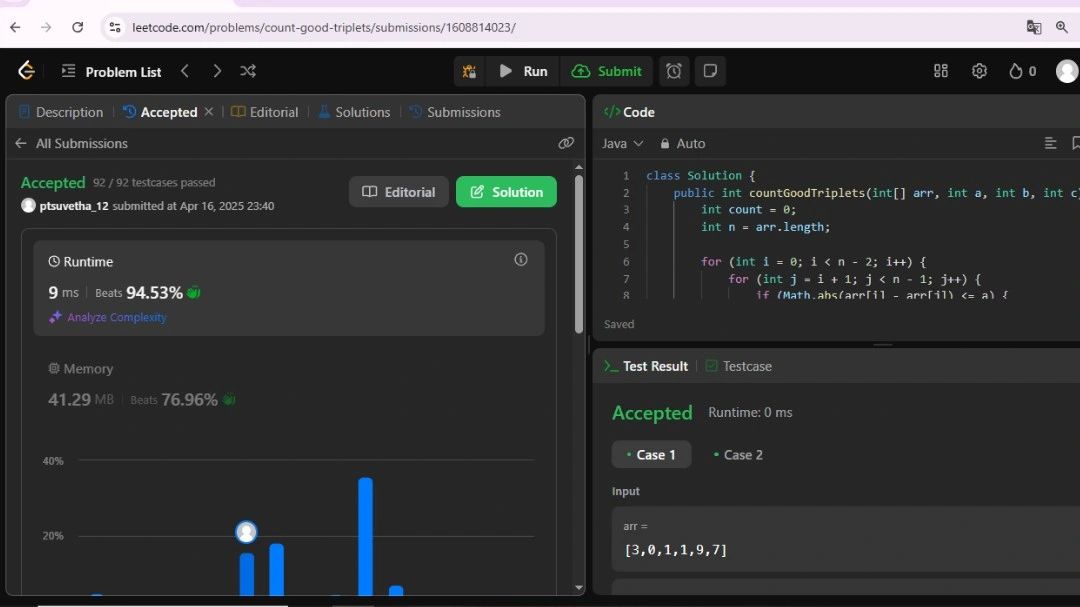Reload the browser page
This screenshot has height=607, width=1080.
77,27
